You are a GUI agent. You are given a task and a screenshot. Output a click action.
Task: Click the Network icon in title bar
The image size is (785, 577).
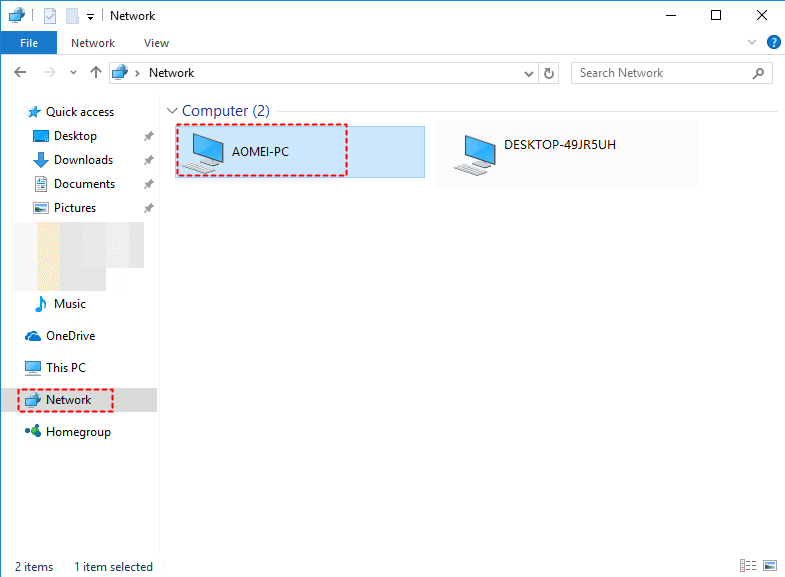(17, 16)
